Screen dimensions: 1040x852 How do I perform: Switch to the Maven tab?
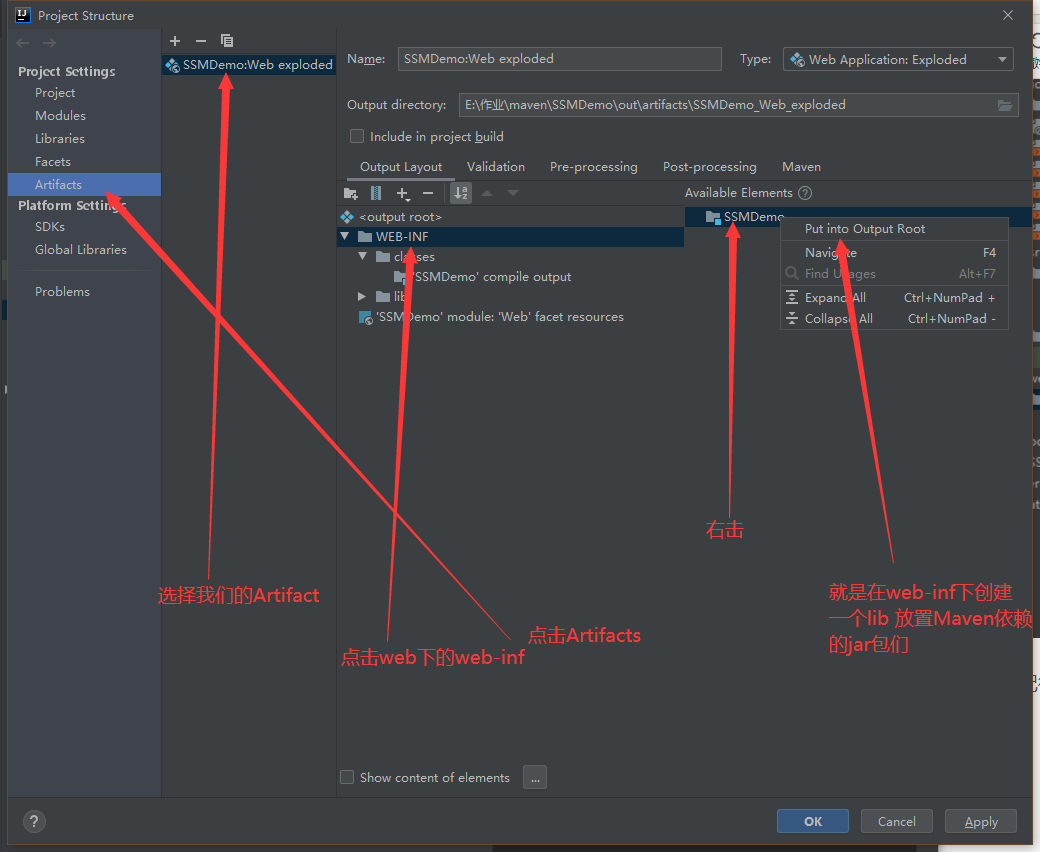coord(801,167)
